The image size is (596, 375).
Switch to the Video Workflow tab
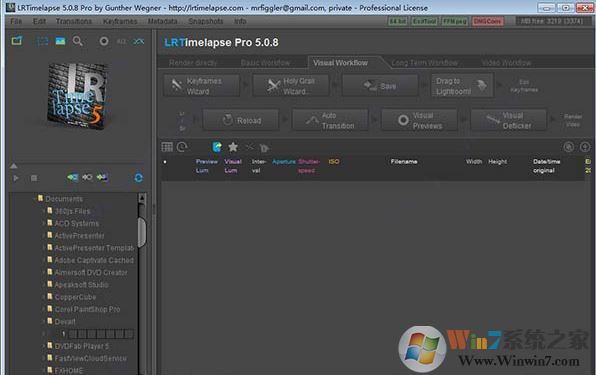pyautogui.click(x=506, y=63)
